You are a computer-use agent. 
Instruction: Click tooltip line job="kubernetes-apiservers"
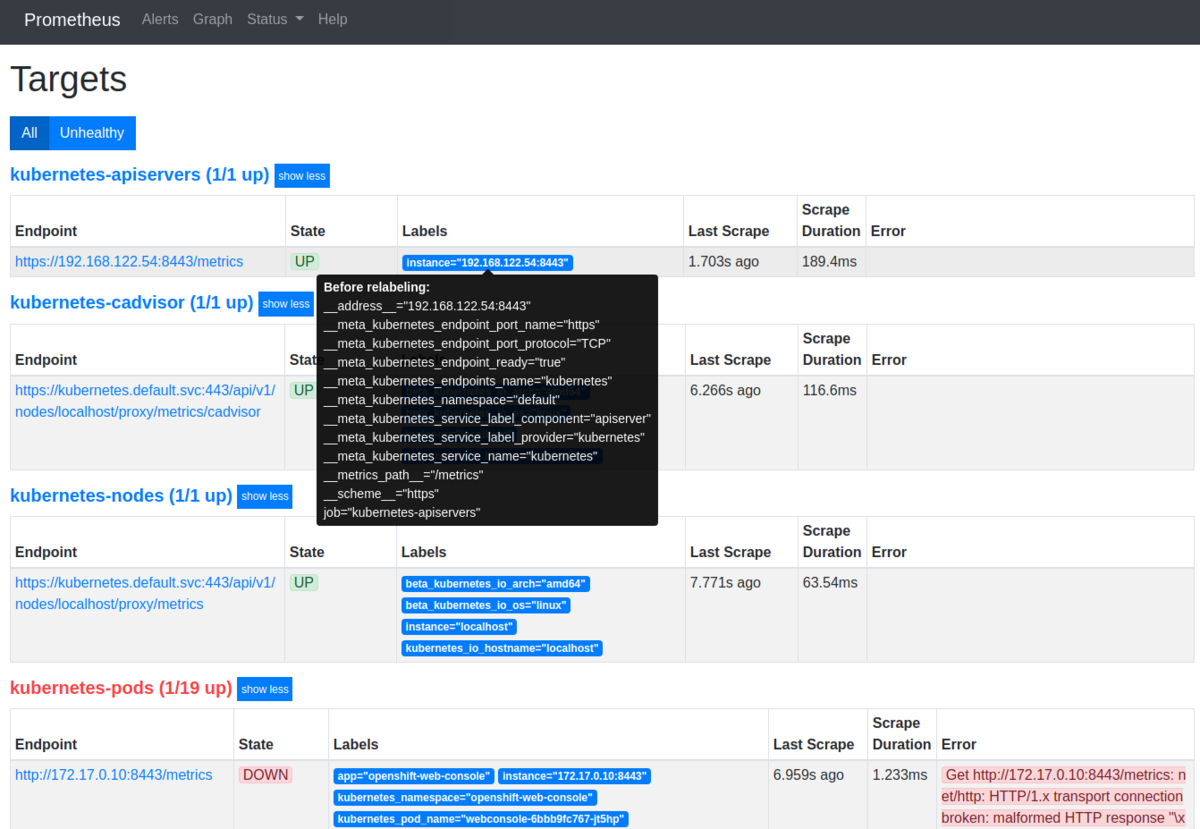(x=402, y=512)
